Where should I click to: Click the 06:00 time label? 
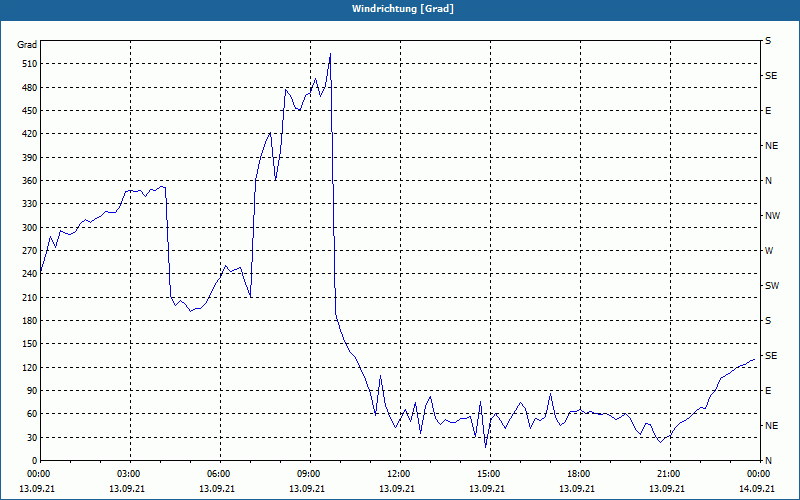click(x=220, y=474)
